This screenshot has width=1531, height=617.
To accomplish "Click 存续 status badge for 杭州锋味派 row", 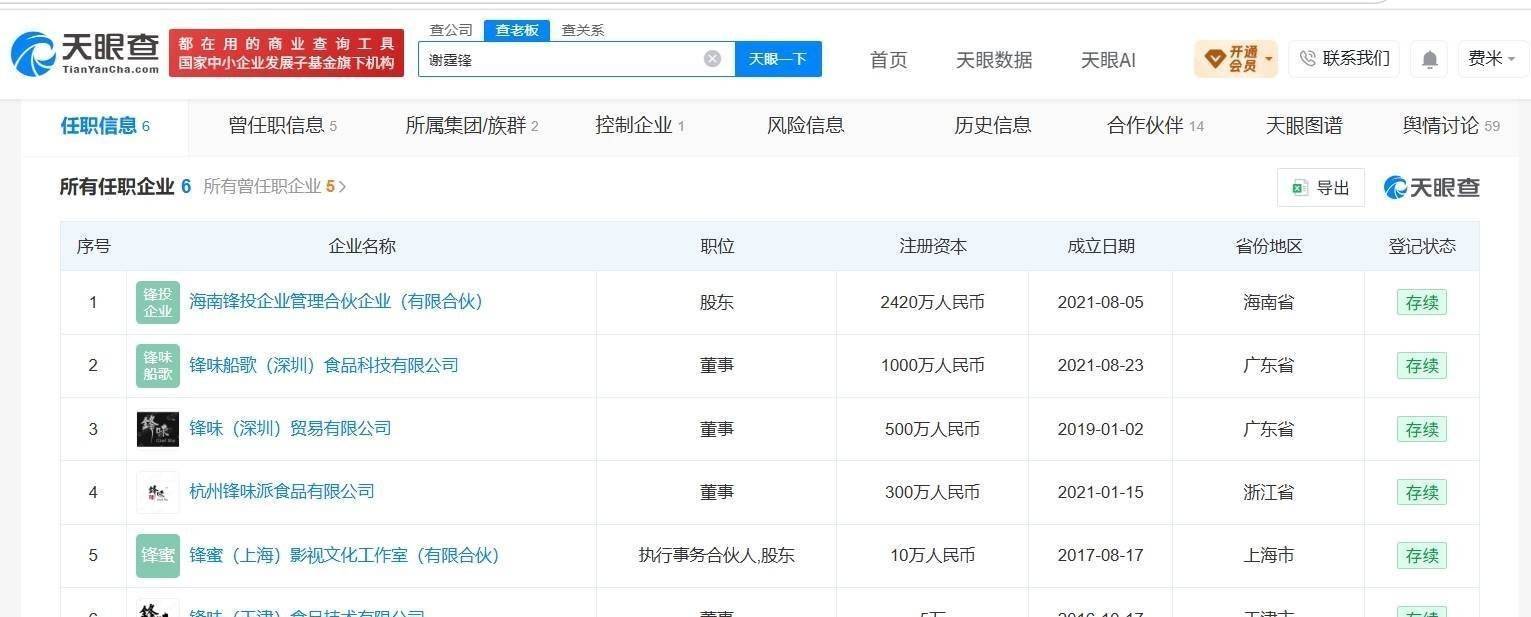I will 1421,493.
